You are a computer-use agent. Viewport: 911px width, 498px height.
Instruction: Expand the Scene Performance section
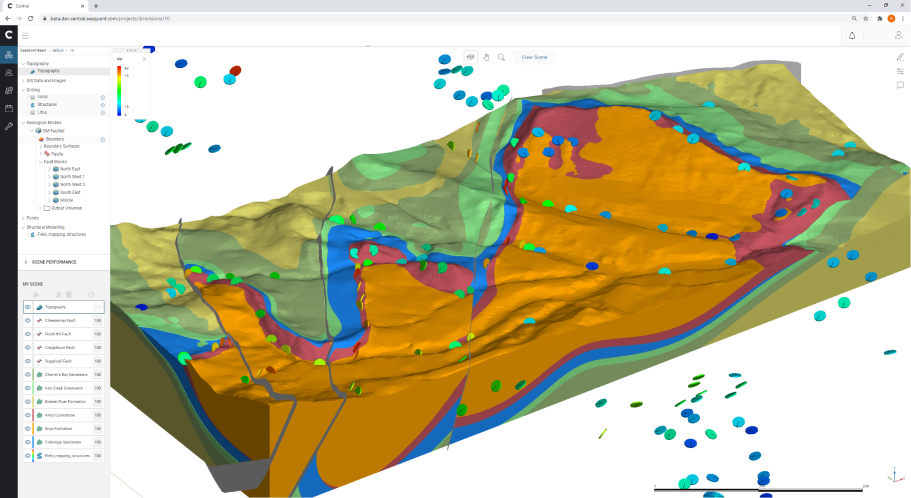(x=26, y=261)
